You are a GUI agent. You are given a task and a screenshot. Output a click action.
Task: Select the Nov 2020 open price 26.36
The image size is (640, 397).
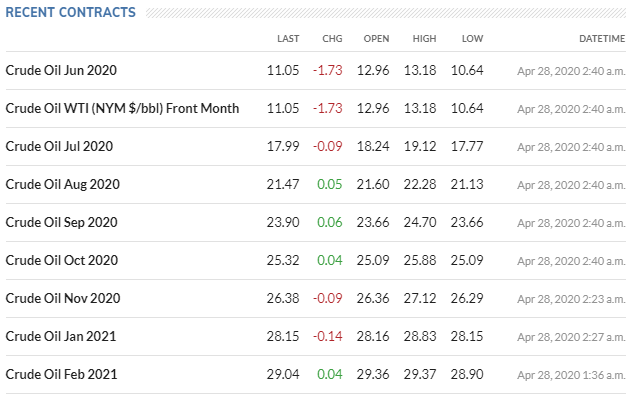373,298
